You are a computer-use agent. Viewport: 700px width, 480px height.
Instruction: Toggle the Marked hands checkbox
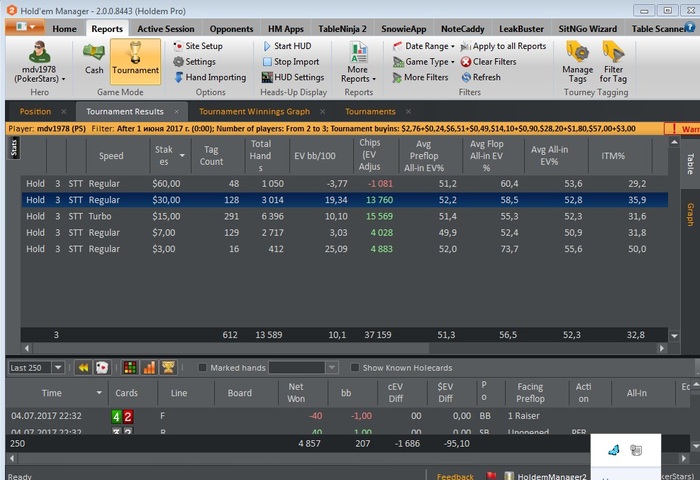pos(202,367)
